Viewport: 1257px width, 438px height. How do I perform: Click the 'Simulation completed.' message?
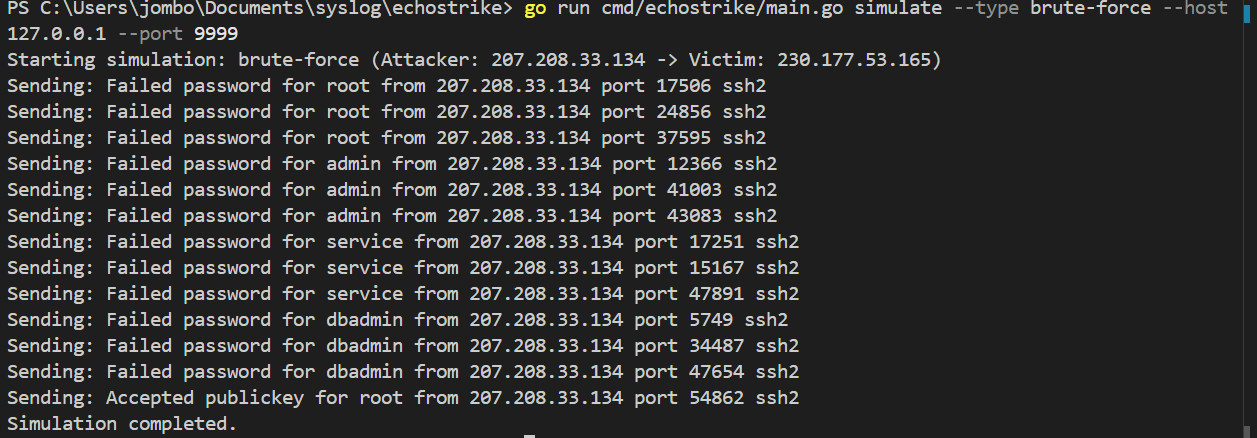point(122,424)
